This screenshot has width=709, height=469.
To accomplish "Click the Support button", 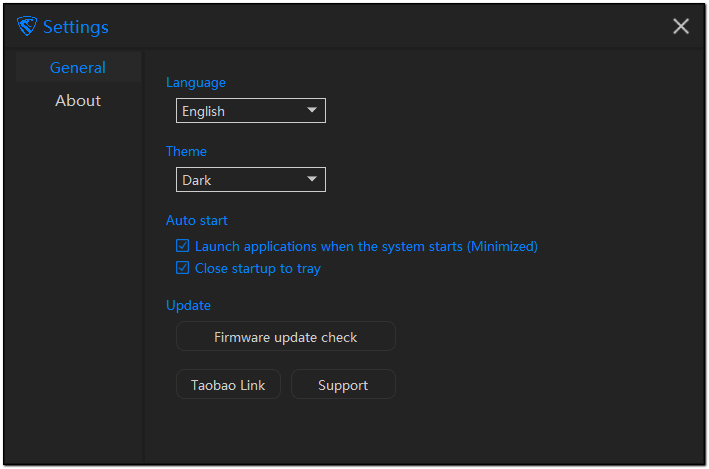I will pos(343,385).
